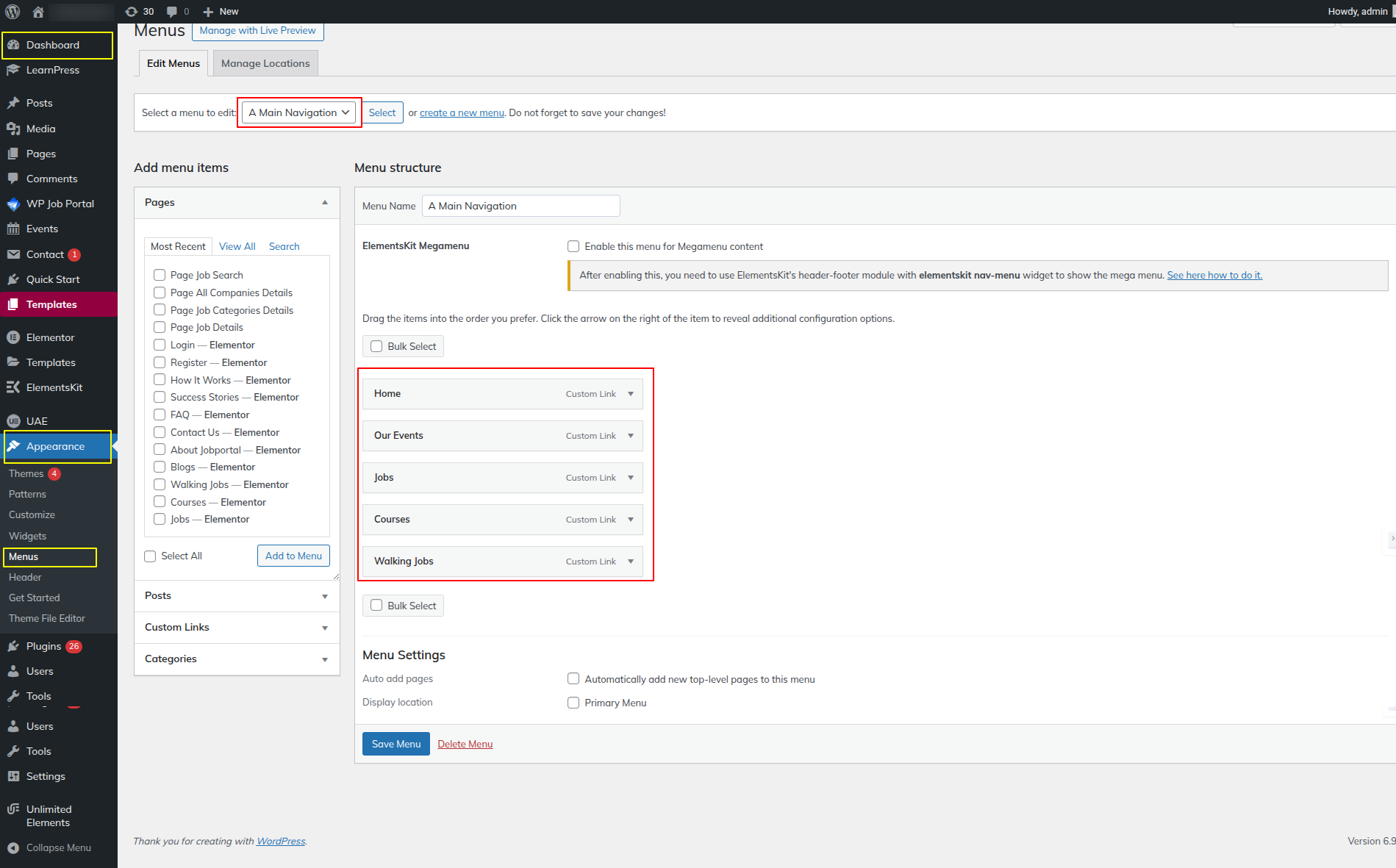Click the WordPress logo icon
The width and height of the screenshot is (1396, 868).
click(12, 12)
